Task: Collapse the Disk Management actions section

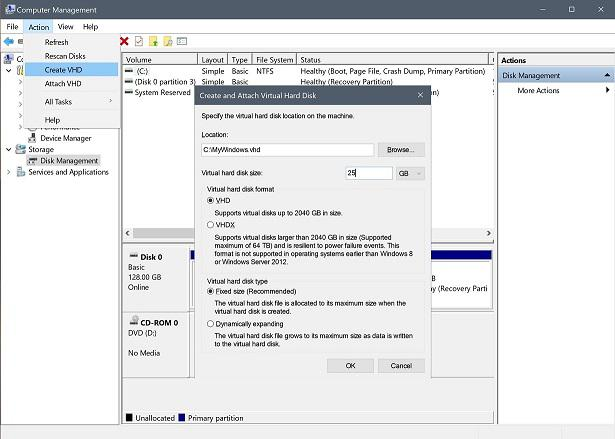Action: pyautogui.click(x=607, y=75)
